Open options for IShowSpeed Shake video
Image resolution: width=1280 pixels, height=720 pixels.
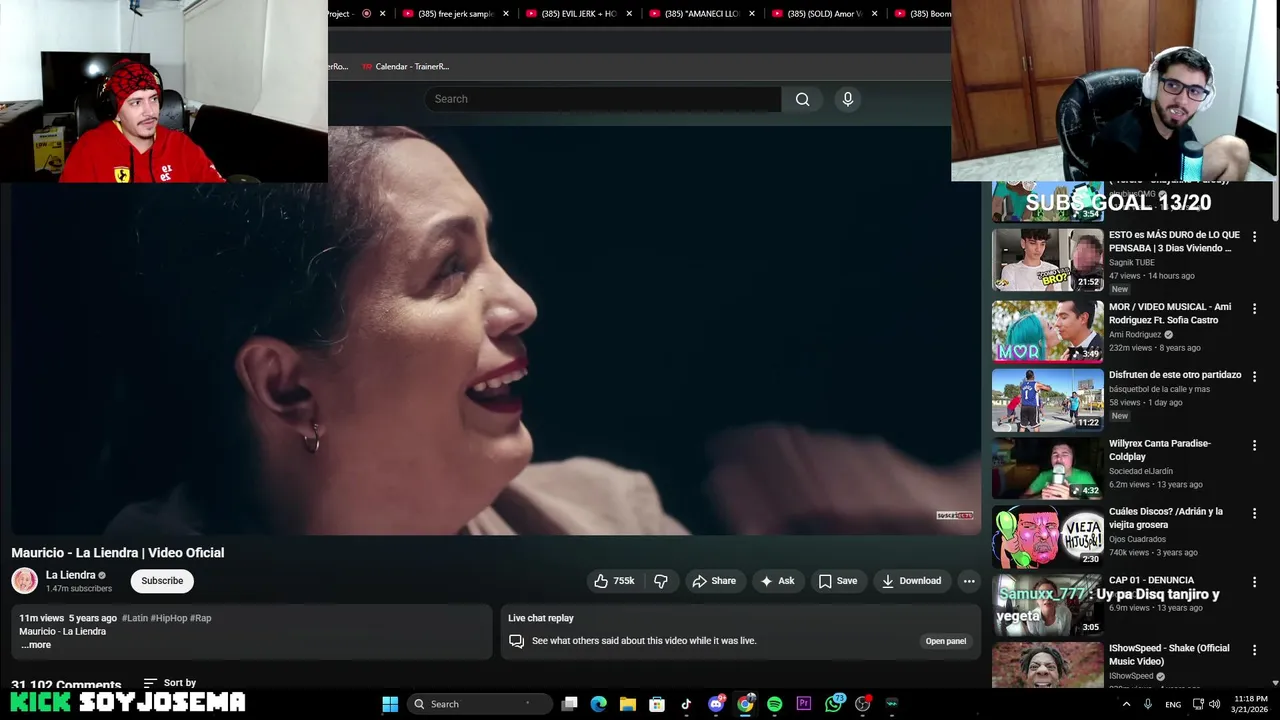pyautogui.click(x=1254, y=650)
